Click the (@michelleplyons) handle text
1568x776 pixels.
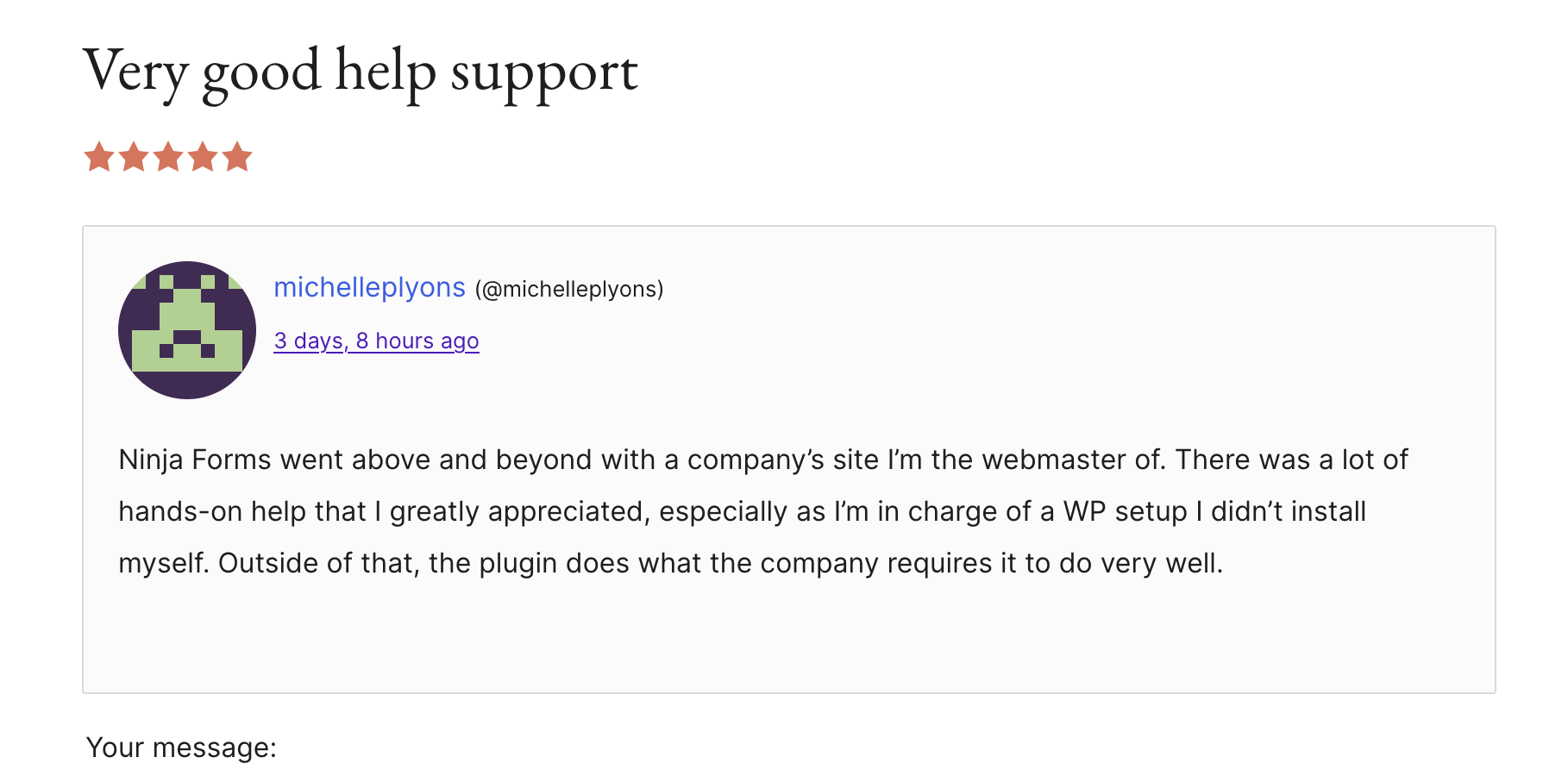coord(569,290)
